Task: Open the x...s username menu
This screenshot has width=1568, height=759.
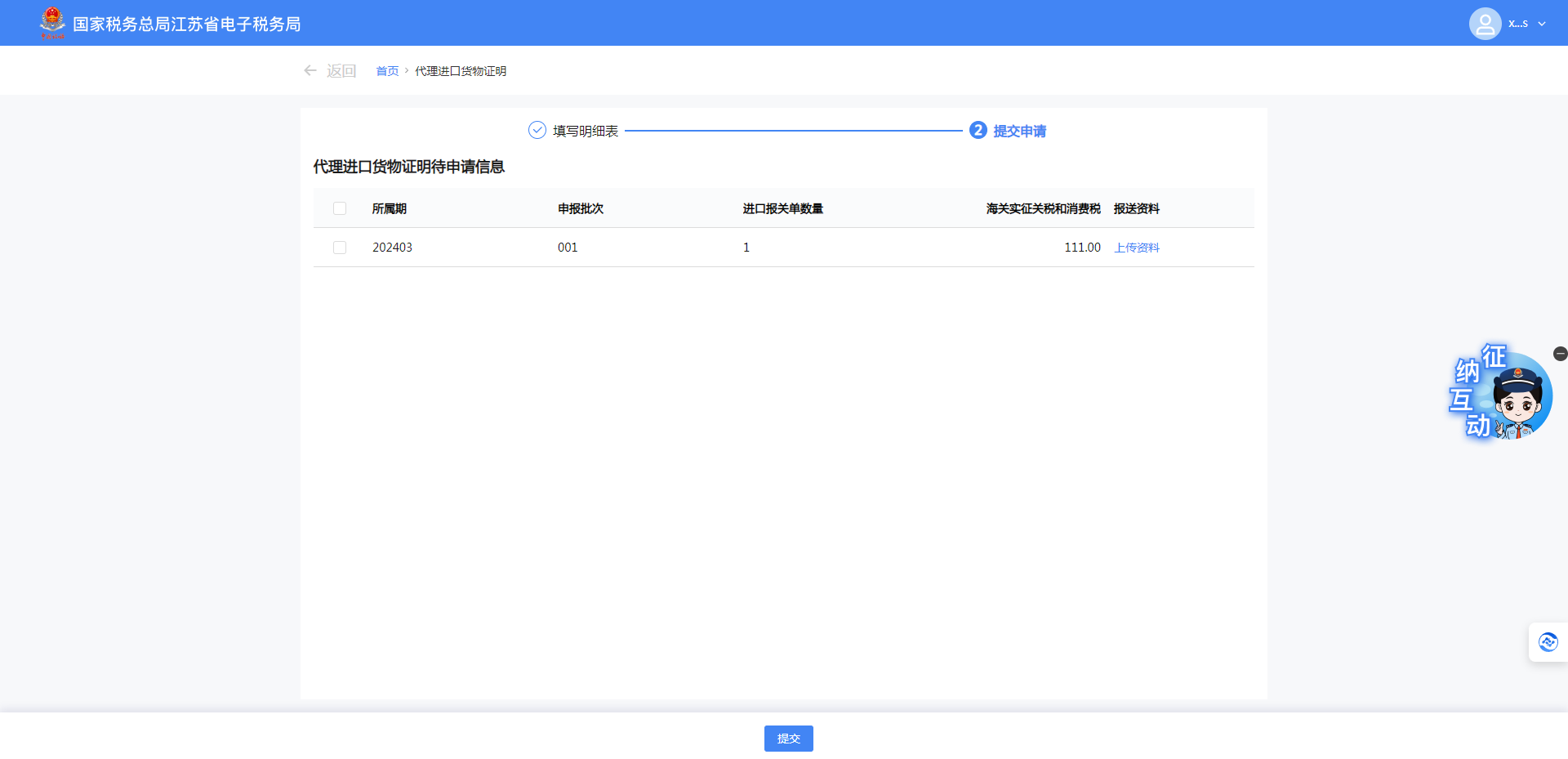Action: pos(1518,24)
